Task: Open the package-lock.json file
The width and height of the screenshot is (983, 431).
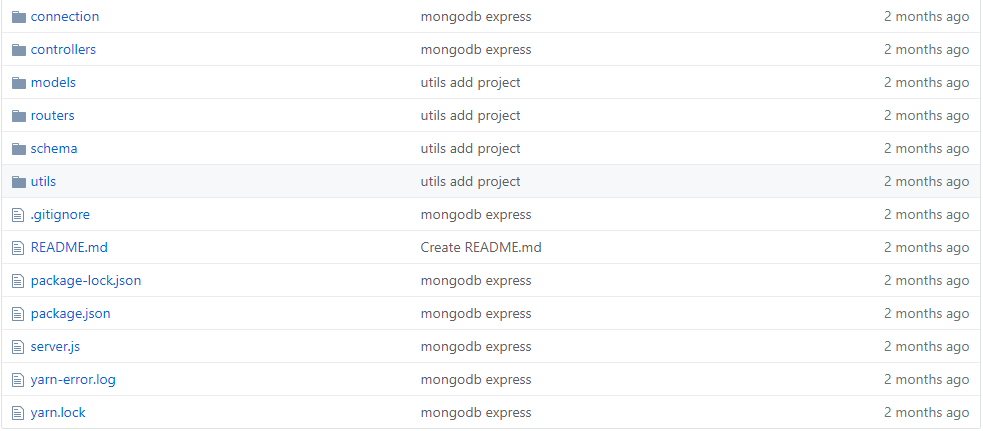Action: pos(86,280)
